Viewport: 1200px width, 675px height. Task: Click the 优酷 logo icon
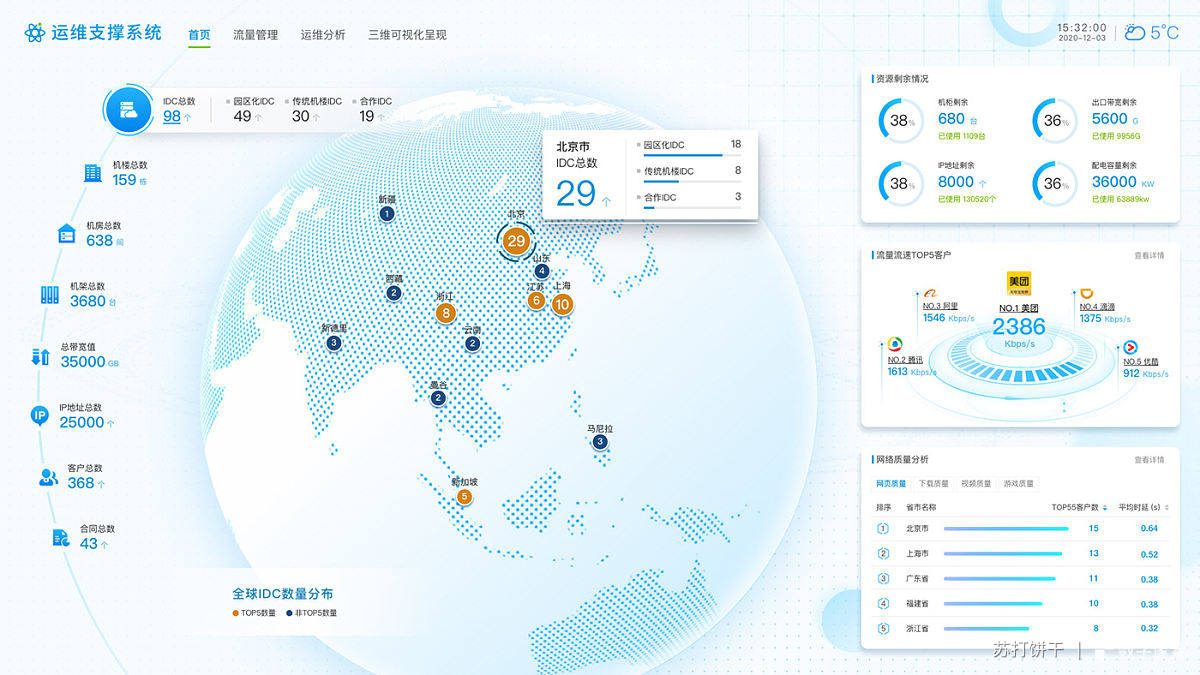(x=1130, y=346)
